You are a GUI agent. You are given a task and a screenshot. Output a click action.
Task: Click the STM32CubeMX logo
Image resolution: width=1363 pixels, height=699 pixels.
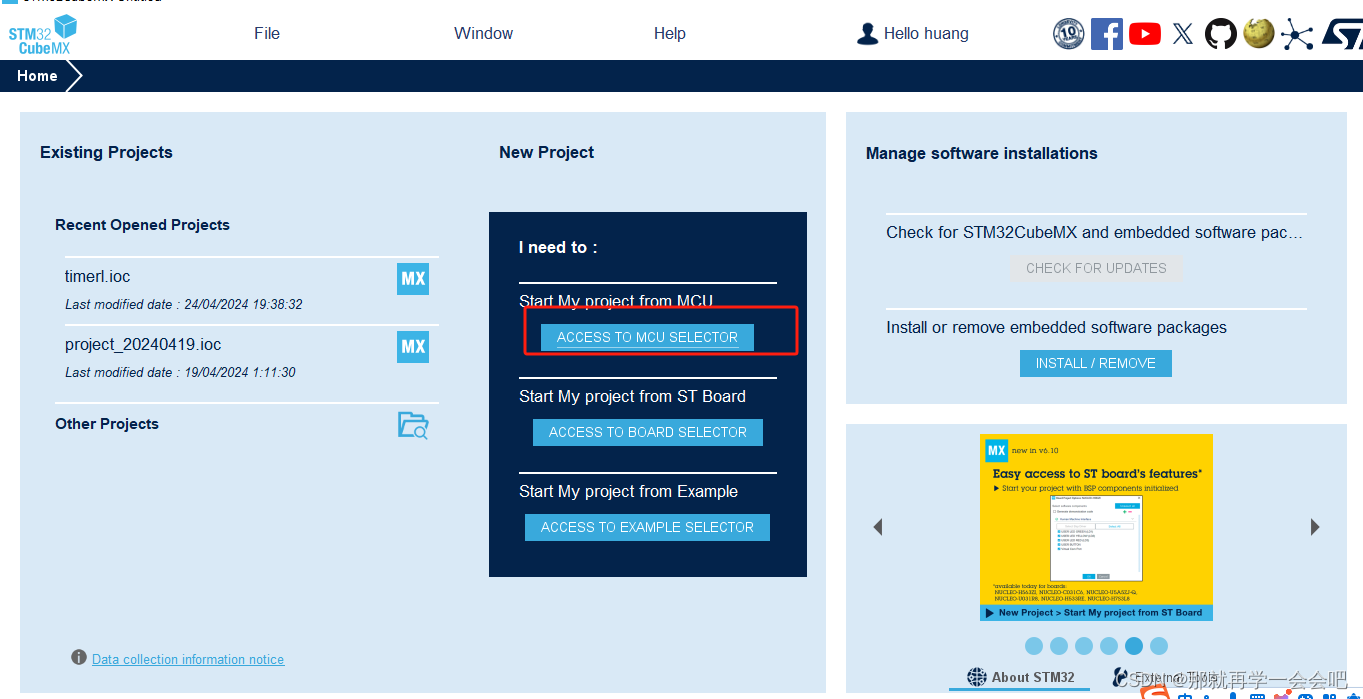pyautogui.click(x=42, y=34)
